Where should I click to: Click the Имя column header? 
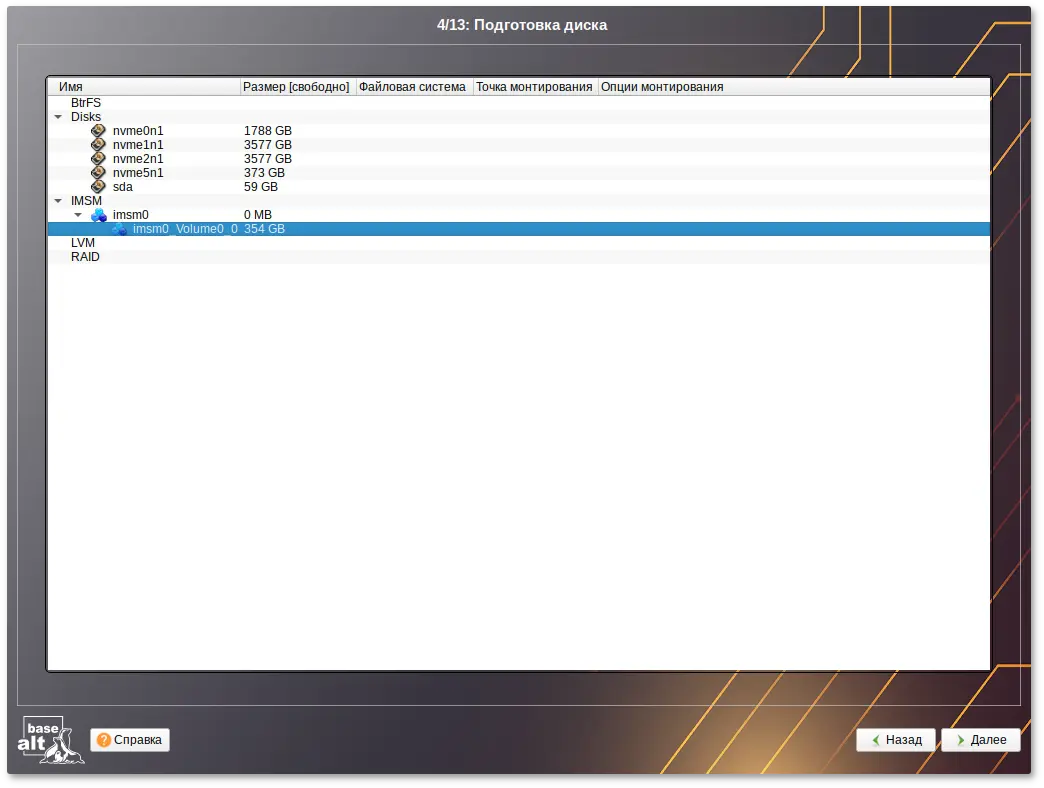[143, 86]
